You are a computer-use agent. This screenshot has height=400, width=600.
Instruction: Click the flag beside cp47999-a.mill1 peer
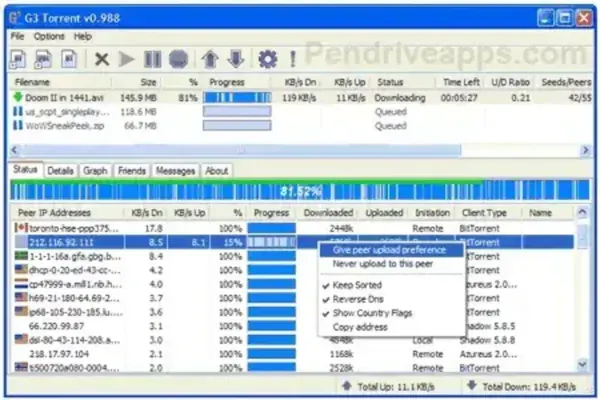[x=21, y=283]
